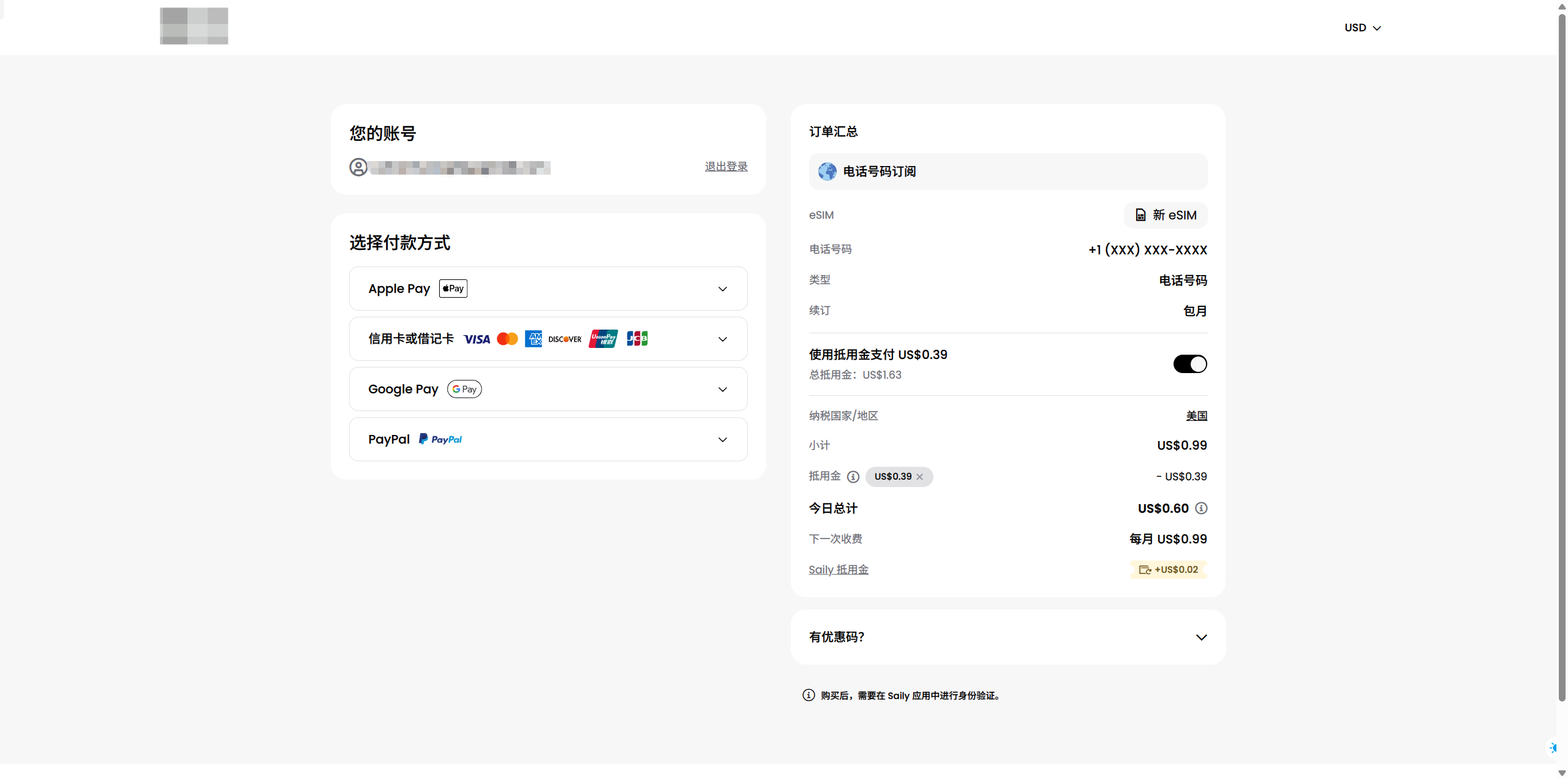Click the 美国 tax country link
This screenshot has height=778, width=1568.
click(1196, 416)
